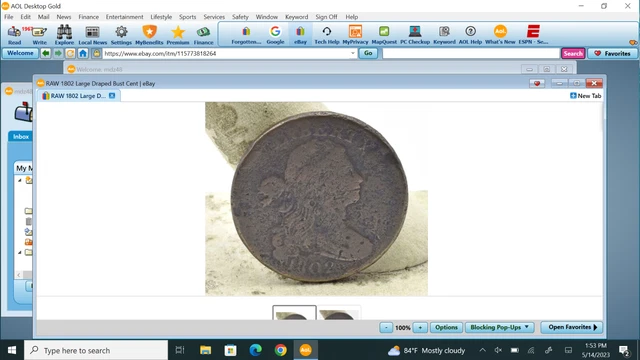Open the Settings gear icon
The image size is (640, 360).
click(121, 35)
